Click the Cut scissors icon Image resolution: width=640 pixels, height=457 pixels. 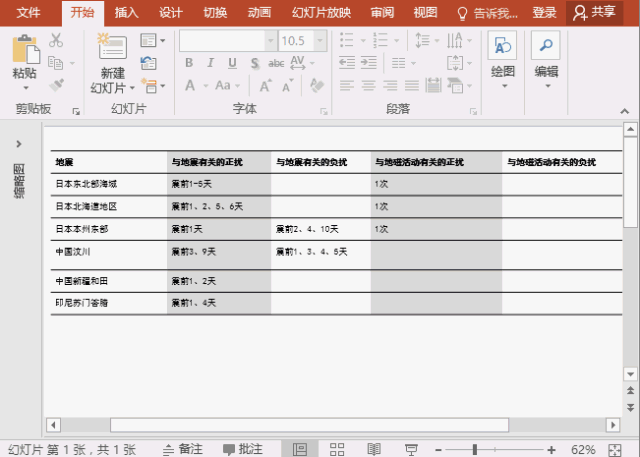pos(56,41)
